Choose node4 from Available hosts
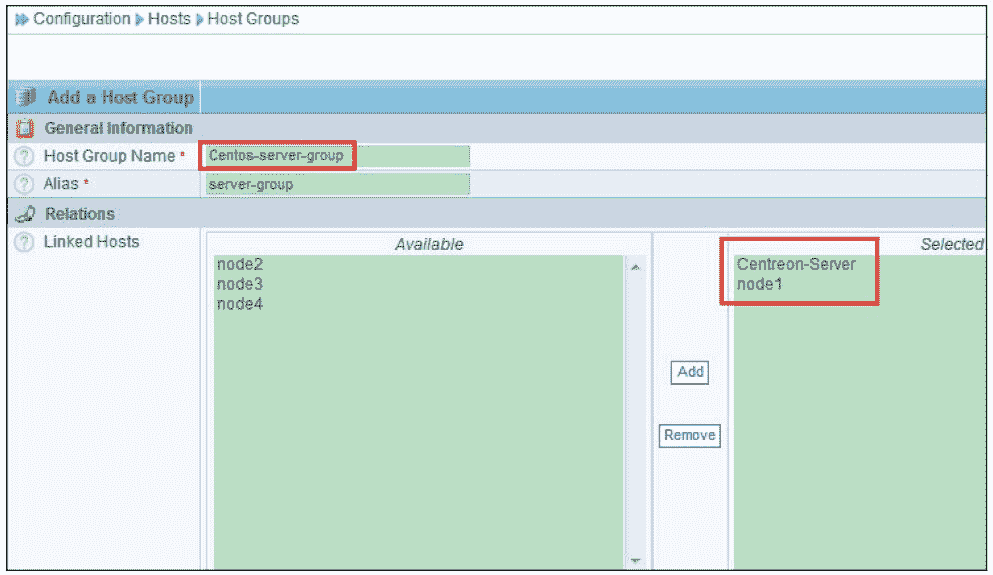 click(239, 304)
